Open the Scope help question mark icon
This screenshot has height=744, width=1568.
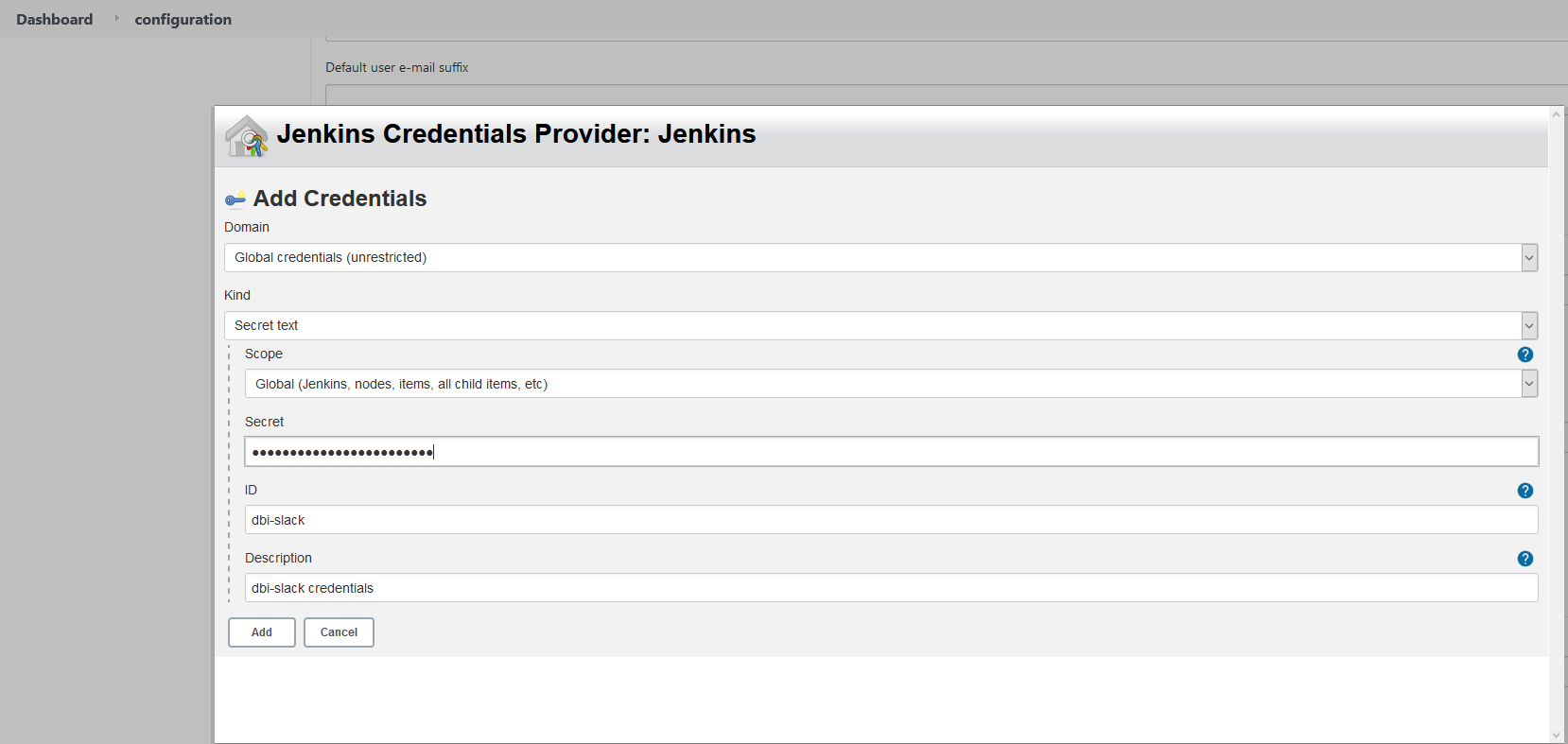point(1524,355)
